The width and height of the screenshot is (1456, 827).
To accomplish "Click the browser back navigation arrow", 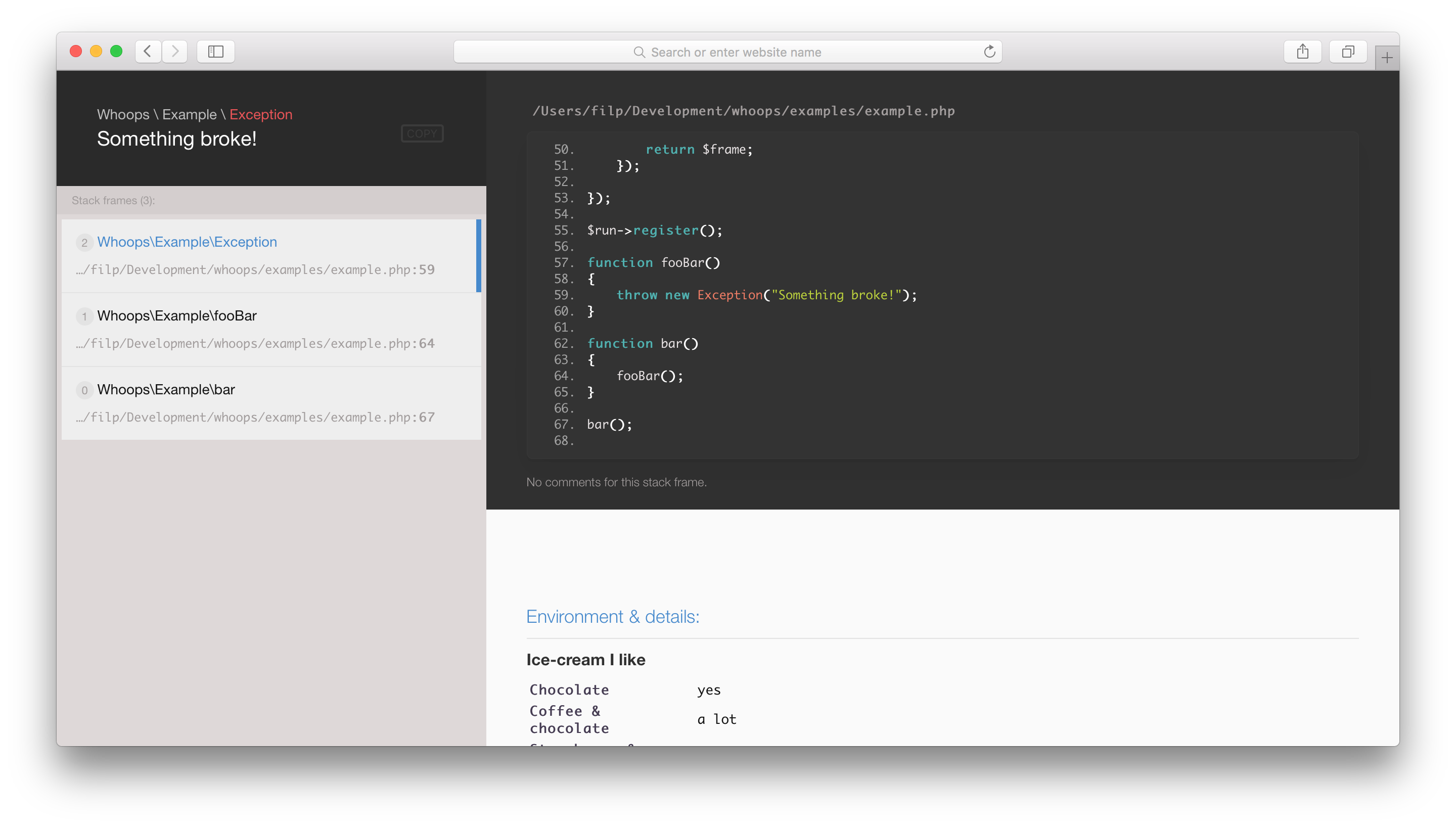I will (147, 52).
